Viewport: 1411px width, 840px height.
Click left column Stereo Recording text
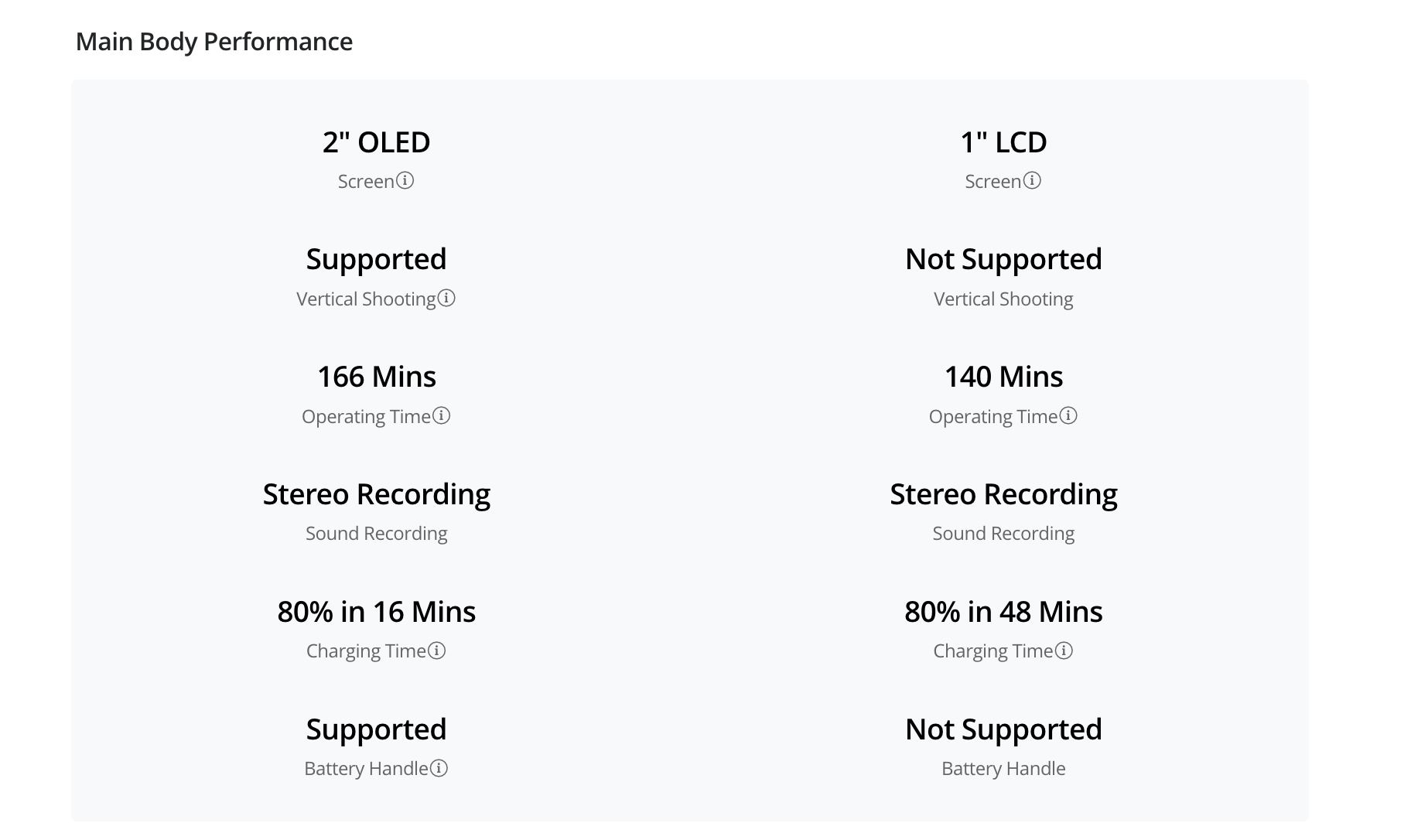[377, 494]
